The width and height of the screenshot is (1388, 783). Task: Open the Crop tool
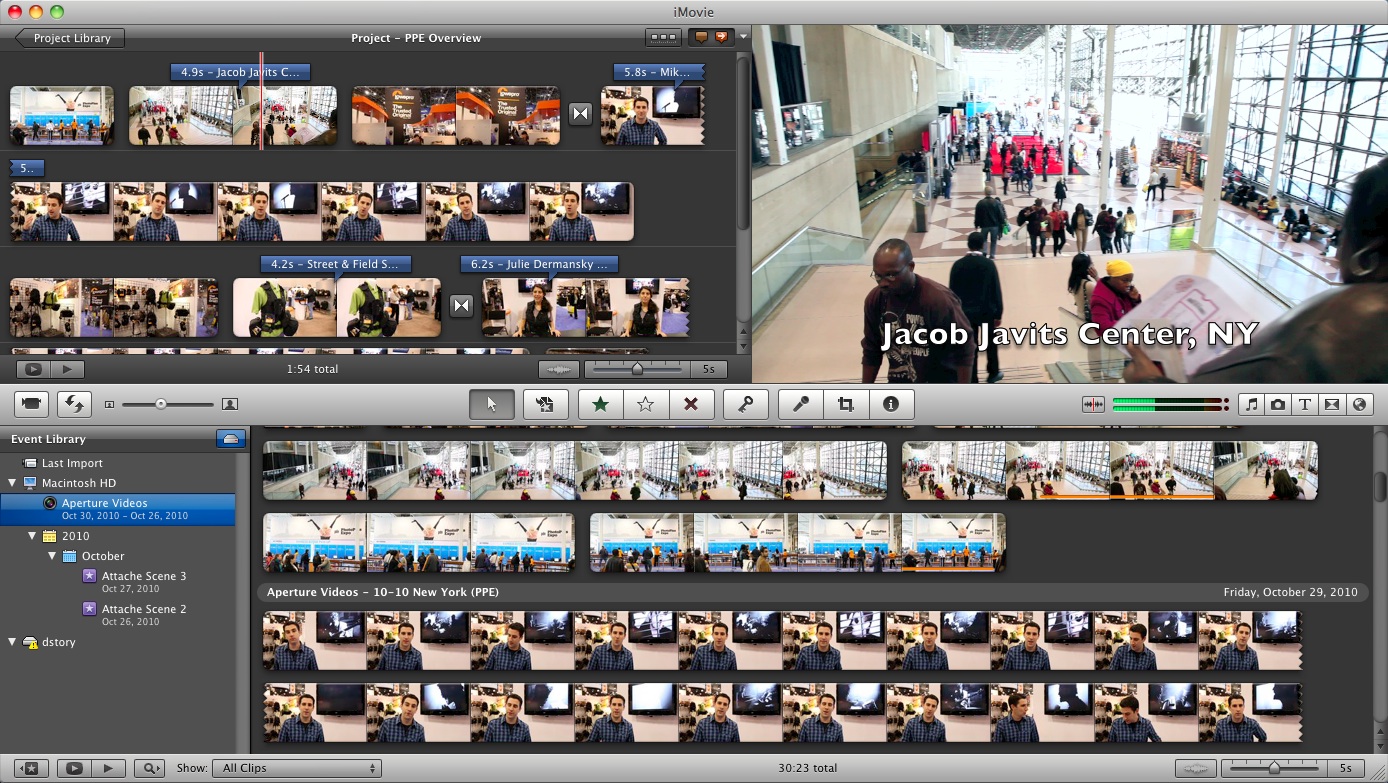[846, 404]
